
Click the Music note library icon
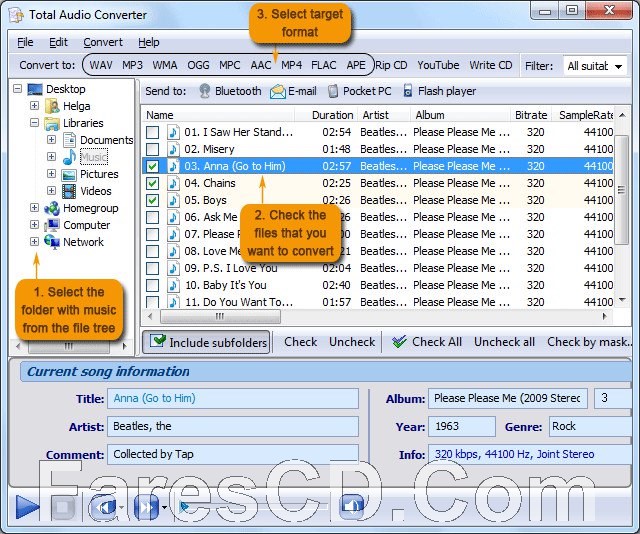[x=69, y=157]
